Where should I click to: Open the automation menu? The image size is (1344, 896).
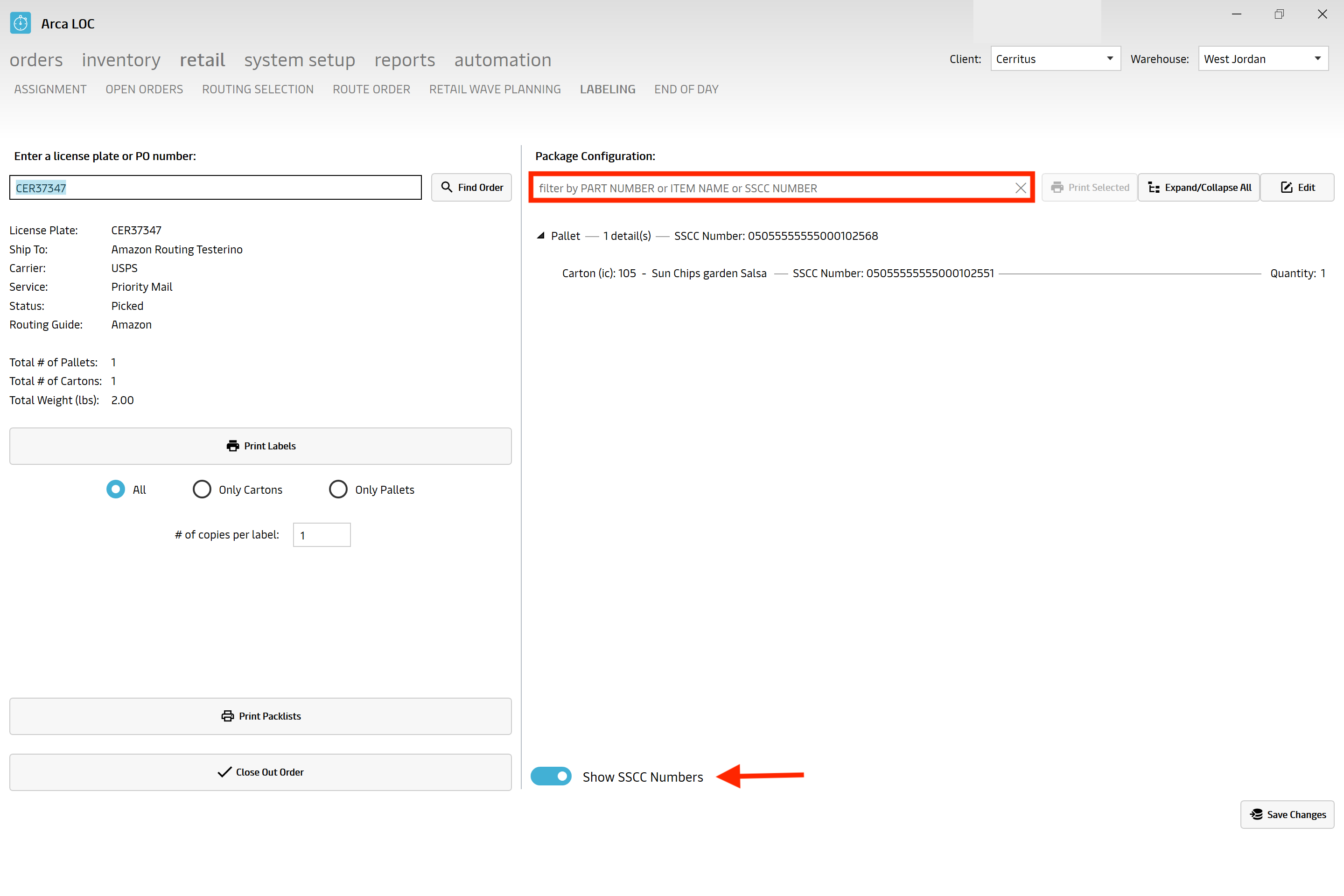point(503,60)
